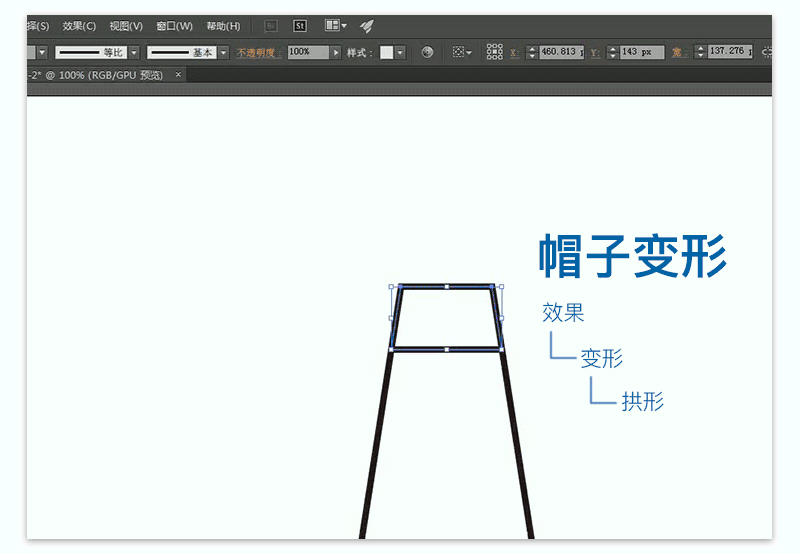Image resolution: width=800 pixels, height=554 pixels.
Task: Click the X coordinate label link
Action: (514, 53)
